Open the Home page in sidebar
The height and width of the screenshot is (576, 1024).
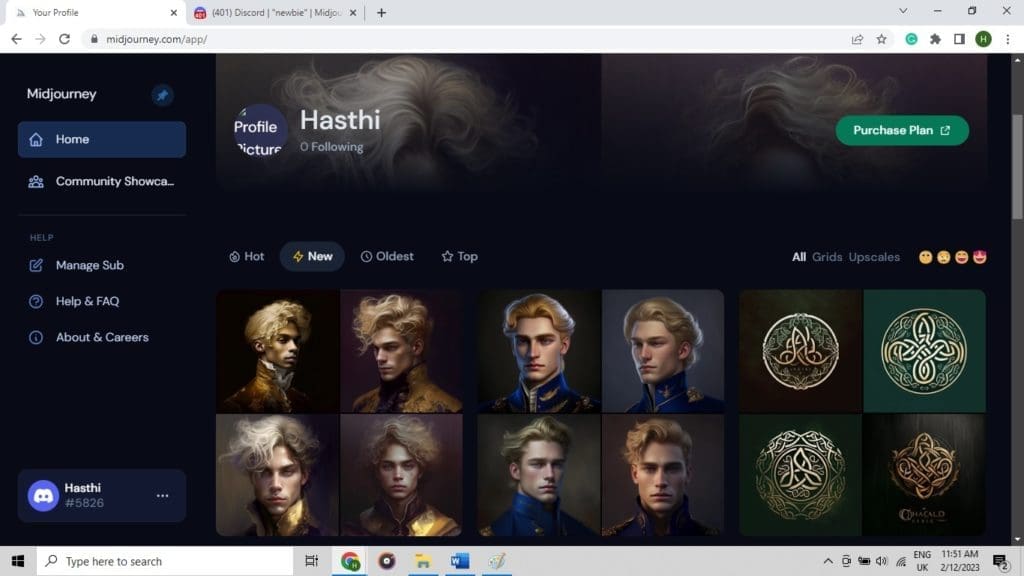coord(102,139)
